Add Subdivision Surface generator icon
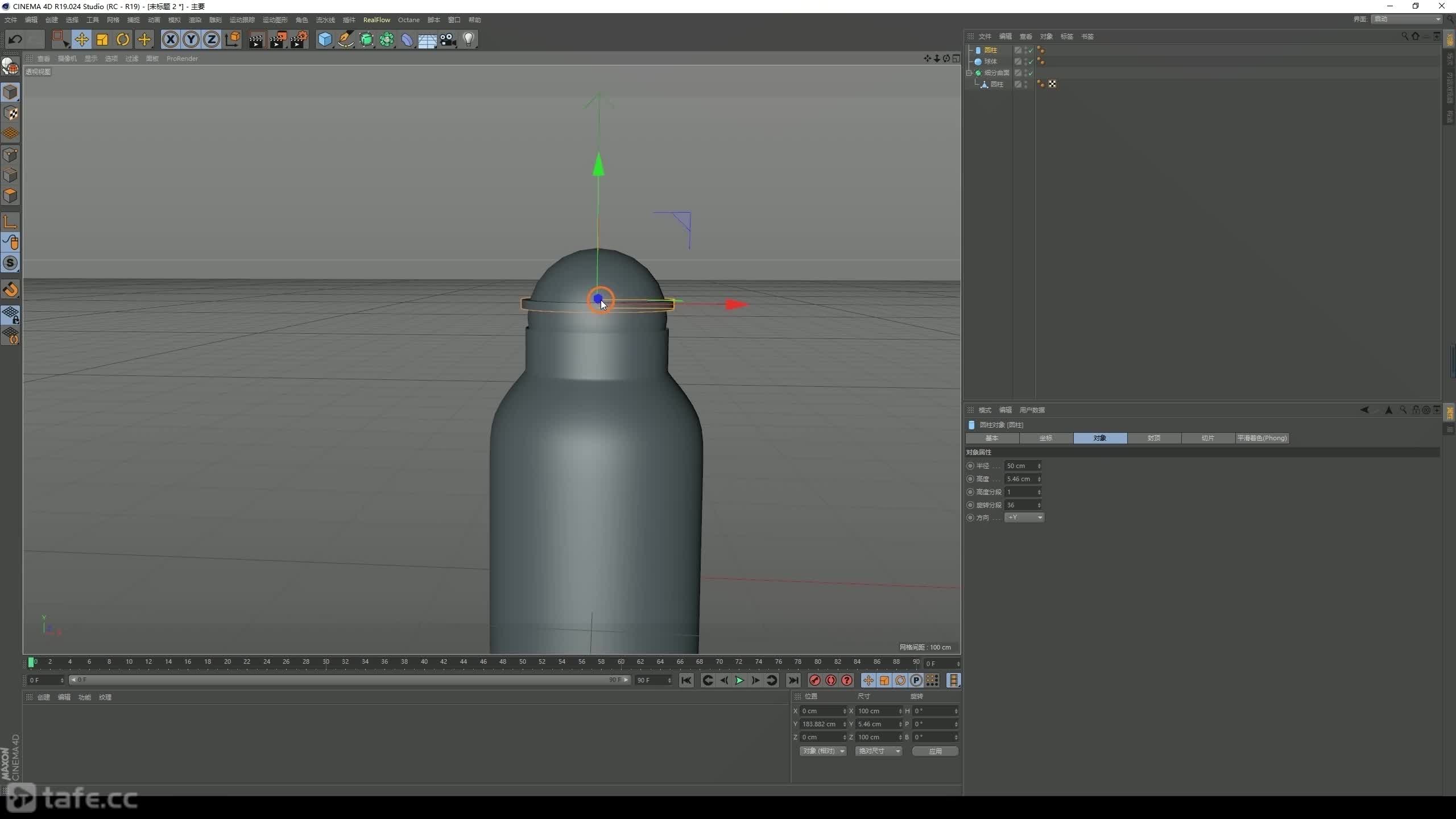Image resolution: width=1456 pixels, height=819 pixels. point(366,39)
